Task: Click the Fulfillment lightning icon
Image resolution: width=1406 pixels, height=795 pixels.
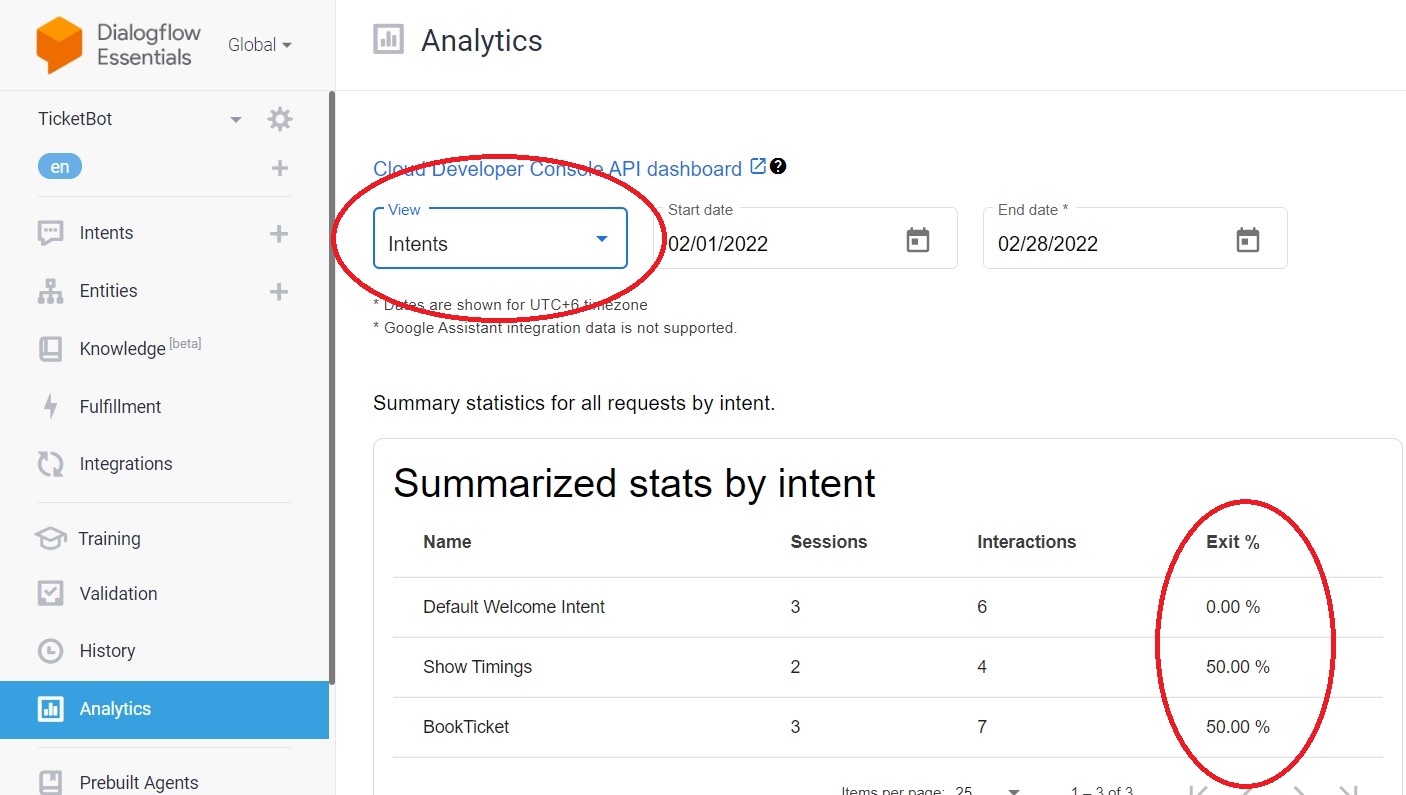Action: 51,406
